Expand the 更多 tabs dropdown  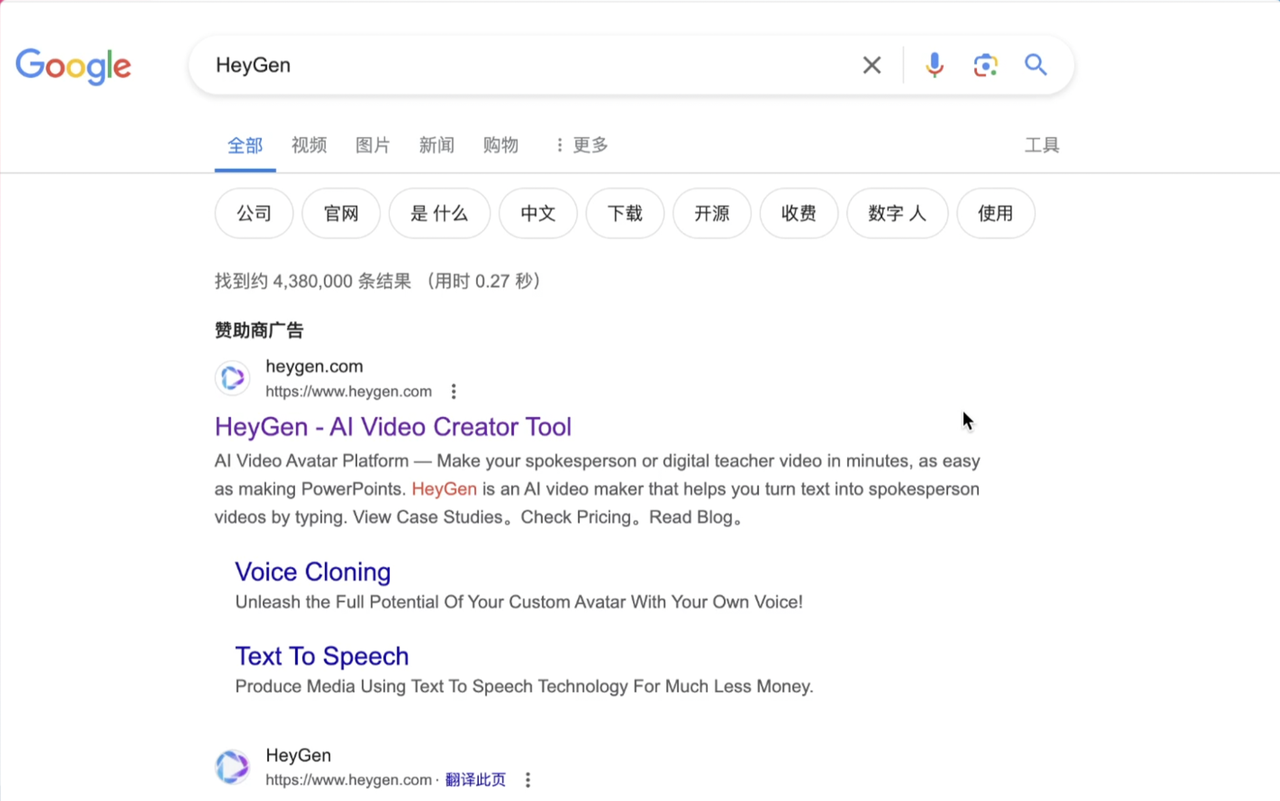581,145
